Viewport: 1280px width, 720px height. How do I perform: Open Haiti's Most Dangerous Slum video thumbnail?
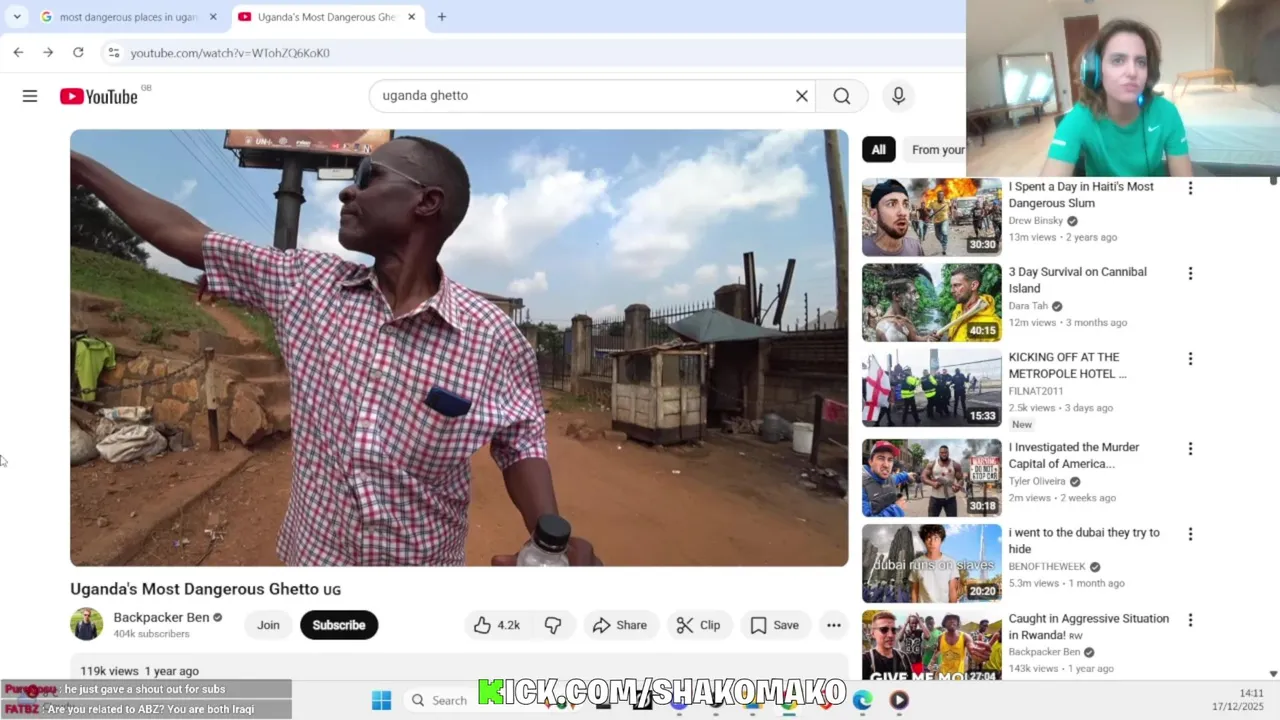(x=932, y=217)
